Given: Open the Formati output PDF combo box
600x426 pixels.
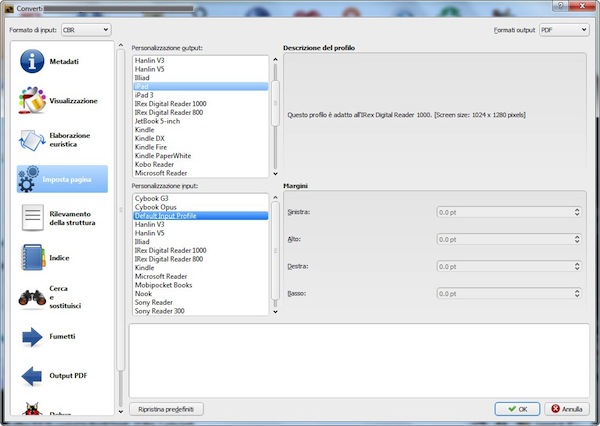Looking at the screenshot, I should 564,30.
